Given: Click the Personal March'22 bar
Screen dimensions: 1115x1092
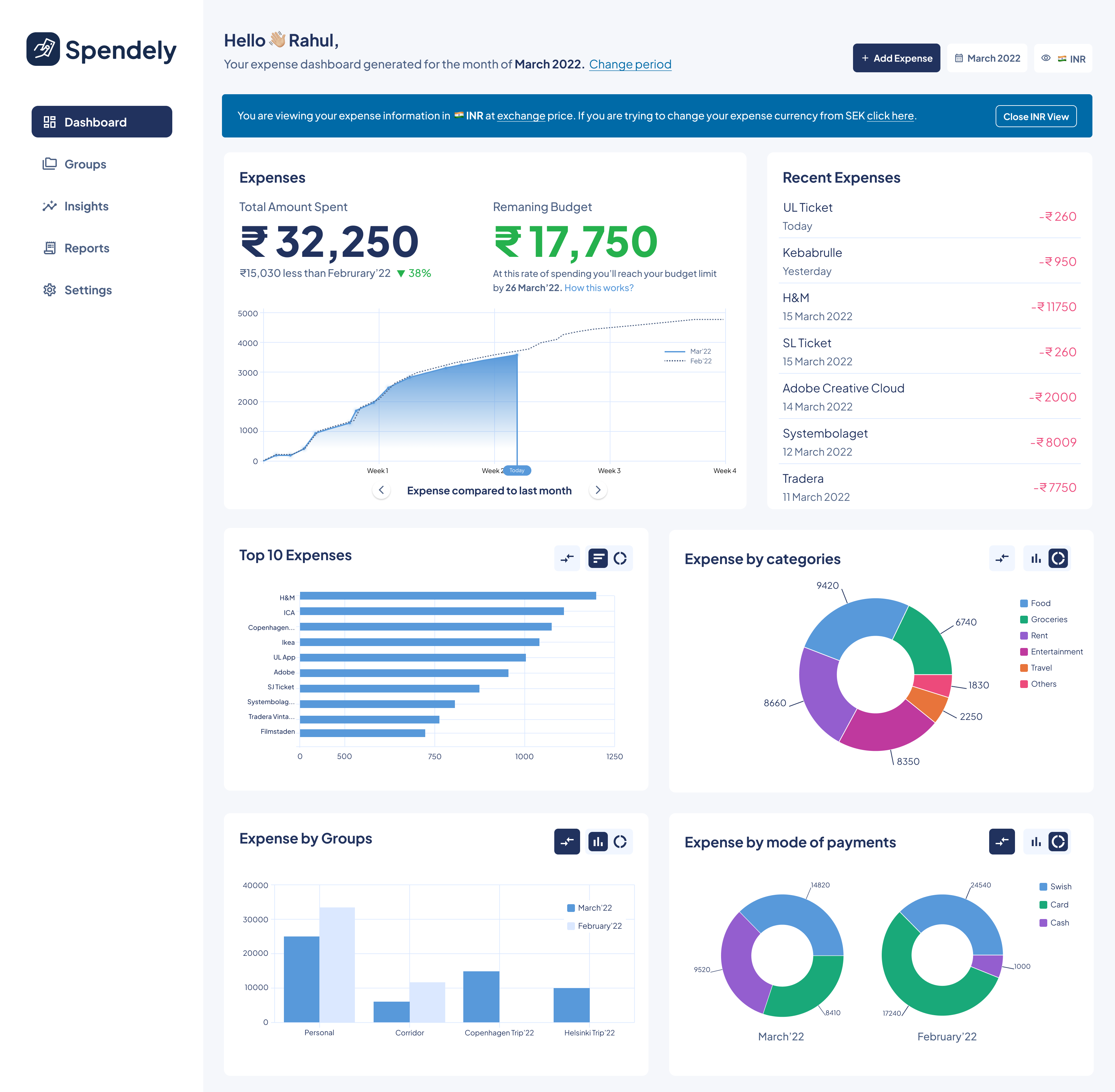Looking at the screenshot, I should click(x=302, y=979).
